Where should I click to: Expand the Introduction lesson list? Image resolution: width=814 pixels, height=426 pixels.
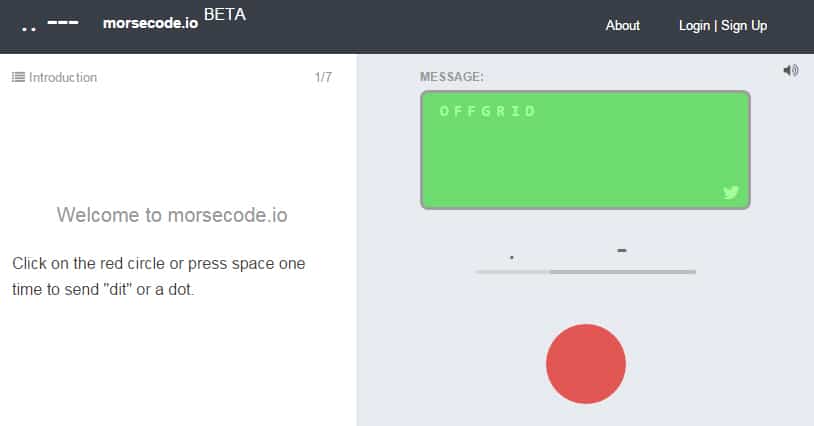pos(63,77)
